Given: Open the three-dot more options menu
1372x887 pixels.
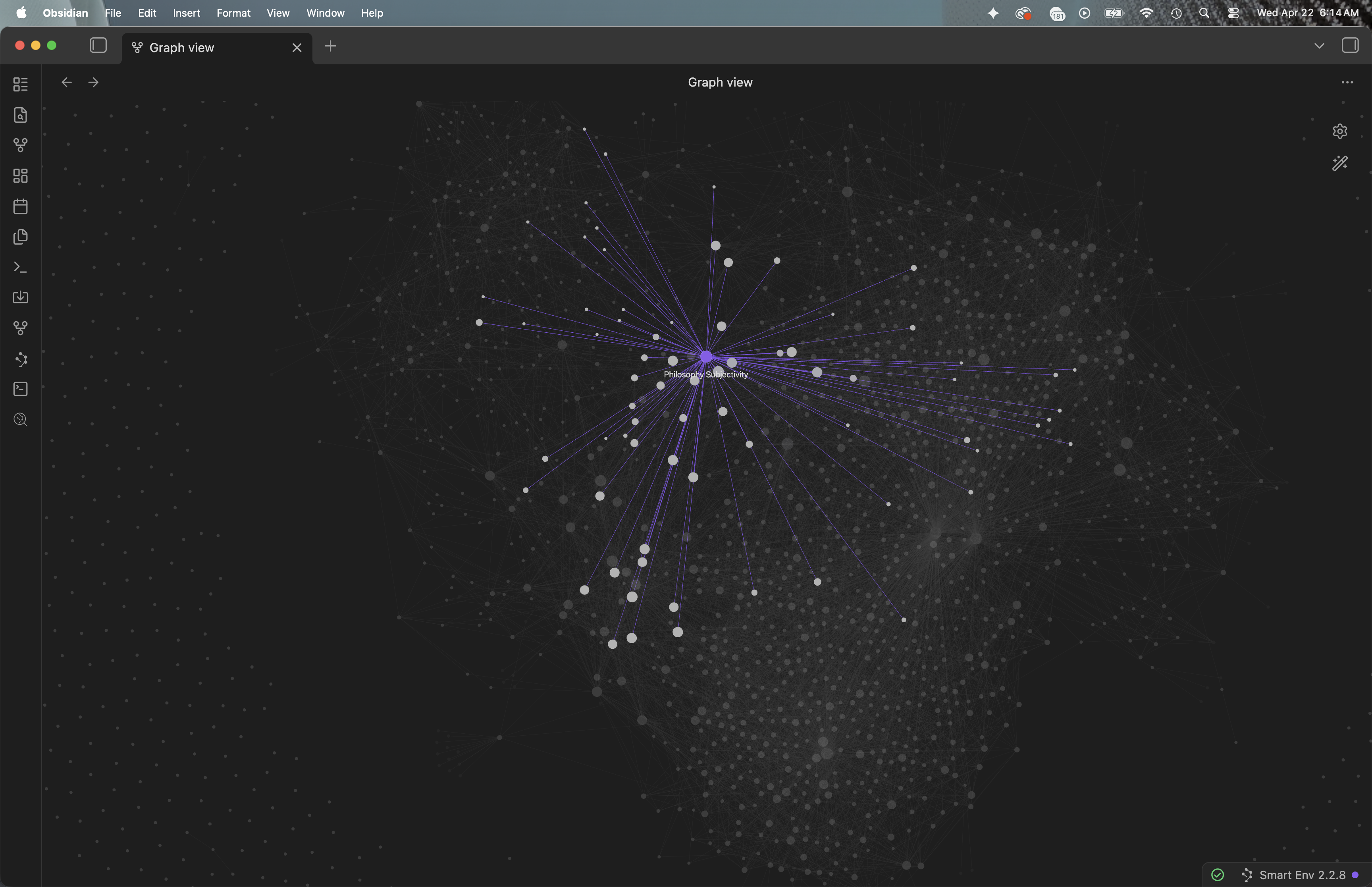Looking at the screenshot, I should pyautogui.click(x=1347, y=82).
